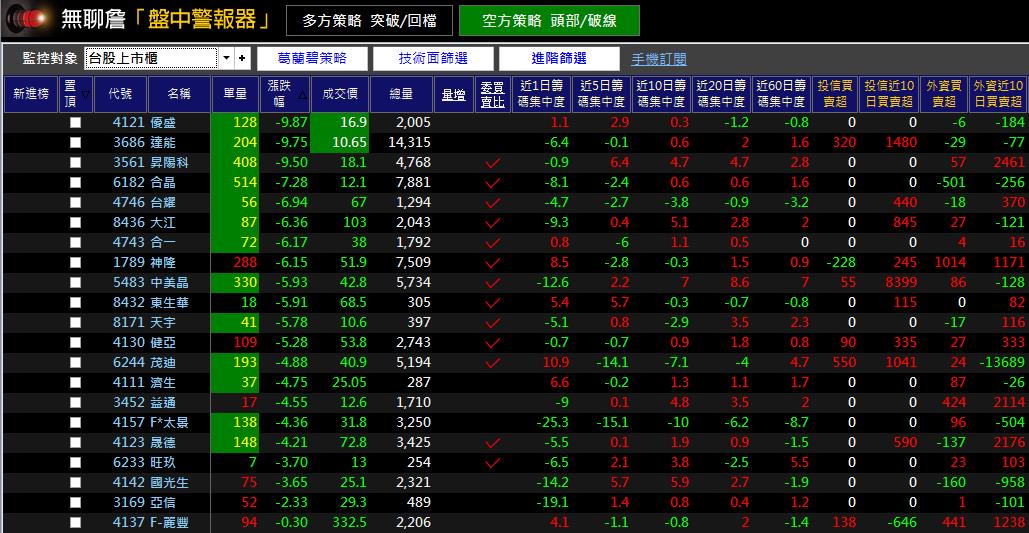
Task: Click the plus icon beside the 監控對象 dropdown
Action: [241, 59]
